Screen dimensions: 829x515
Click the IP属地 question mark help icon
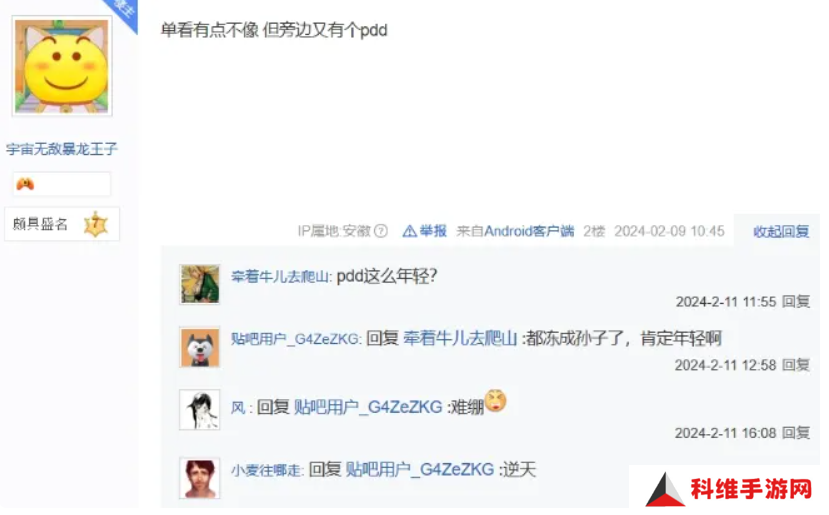click(381, 231)
